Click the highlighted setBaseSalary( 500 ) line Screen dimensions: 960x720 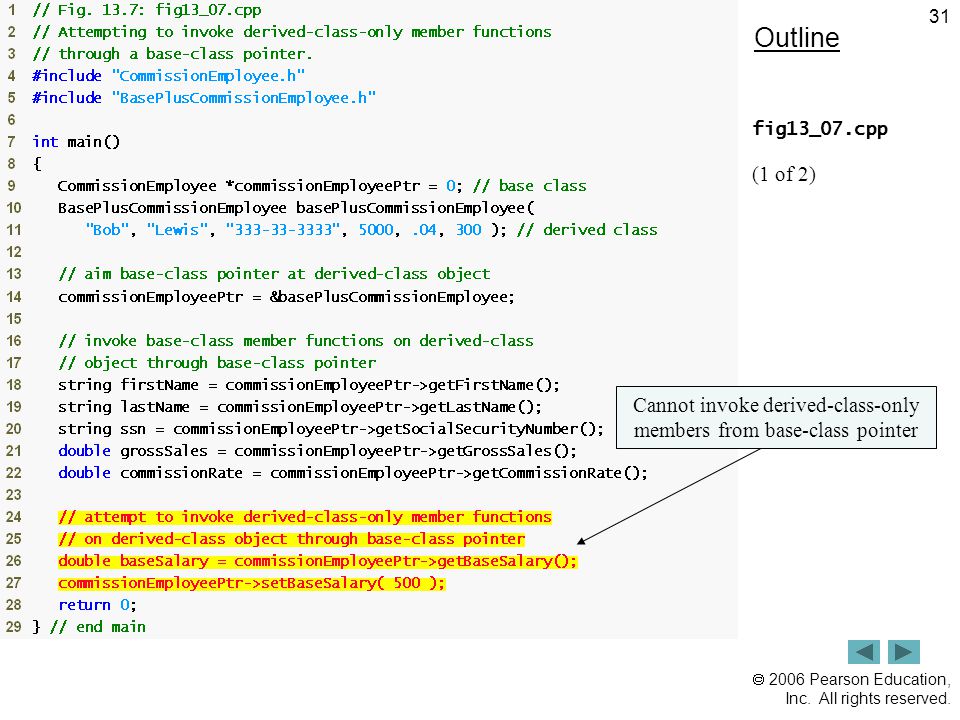point(252,583)
